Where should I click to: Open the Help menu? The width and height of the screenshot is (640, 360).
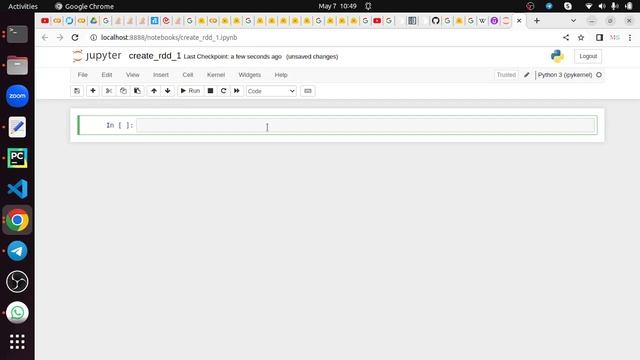(281, 75)
